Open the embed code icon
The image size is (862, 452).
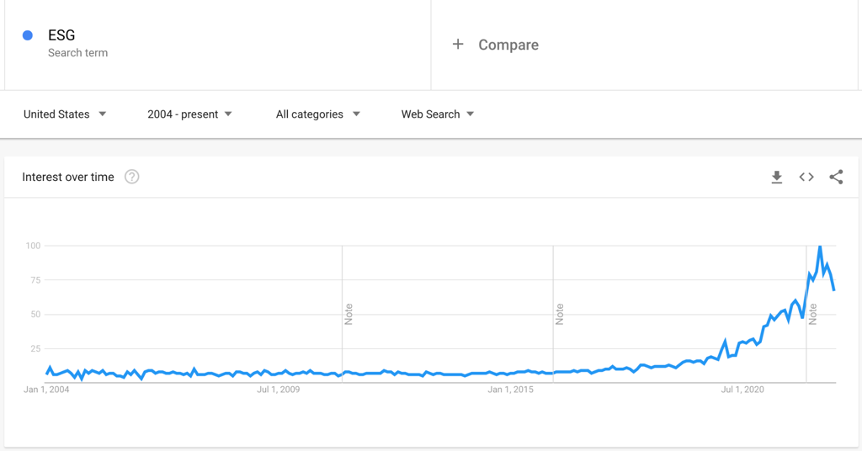(x=806, y=177)
